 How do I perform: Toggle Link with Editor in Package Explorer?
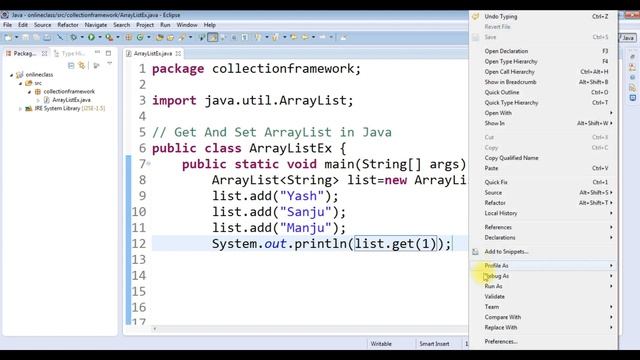(x=82, y=65)
